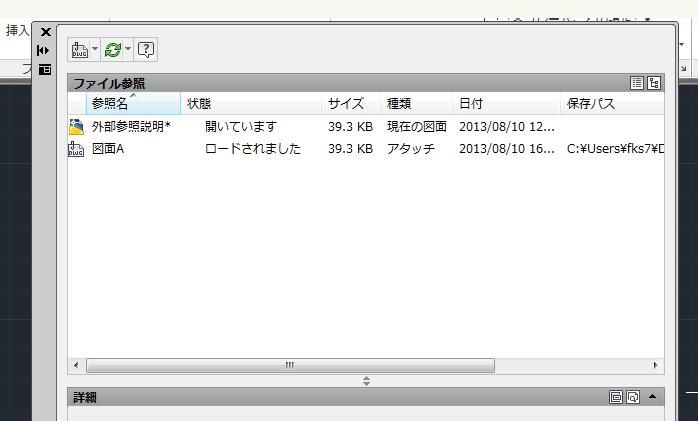Select the 外部参照説明* row
This screenshot has width=698, height=421.
(366, 127)
